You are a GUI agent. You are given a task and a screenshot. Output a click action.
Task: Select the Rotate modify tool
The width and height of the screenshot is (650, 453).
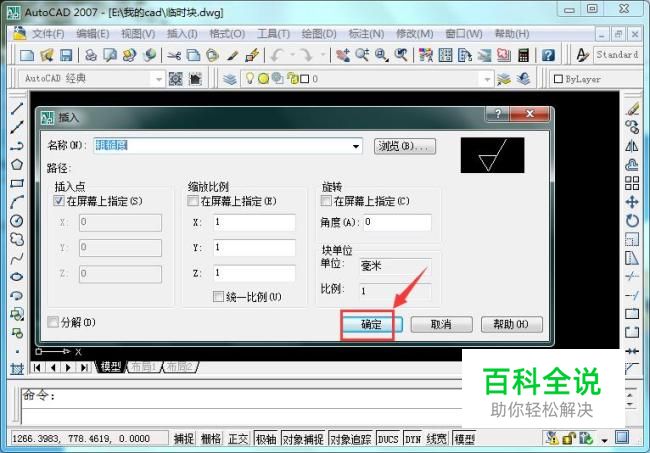coord(632,220)
